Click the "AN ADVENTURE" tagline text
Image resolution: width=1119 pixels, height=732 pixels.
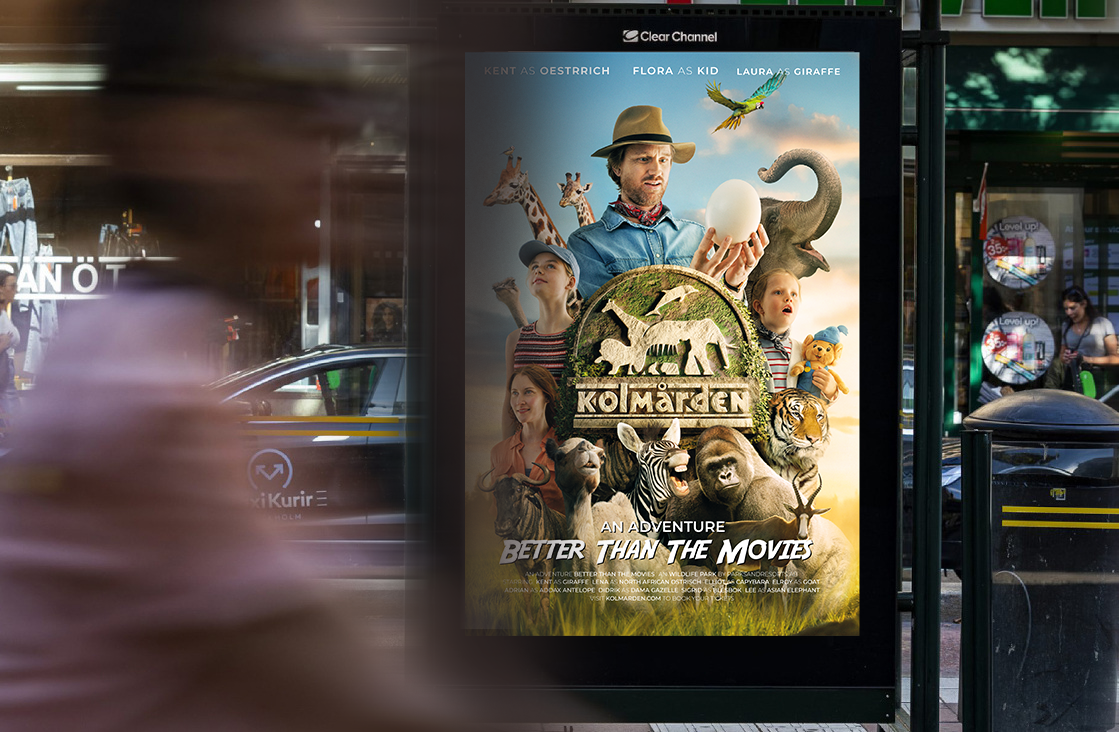pos(663,527)
